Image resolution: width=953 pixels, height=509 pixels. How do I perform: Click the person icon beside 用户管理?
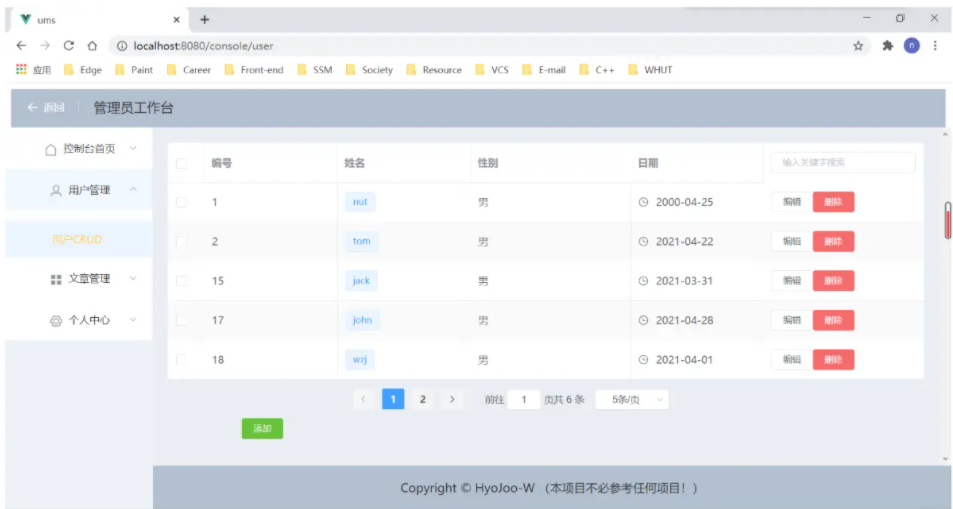tap(56, 190)
